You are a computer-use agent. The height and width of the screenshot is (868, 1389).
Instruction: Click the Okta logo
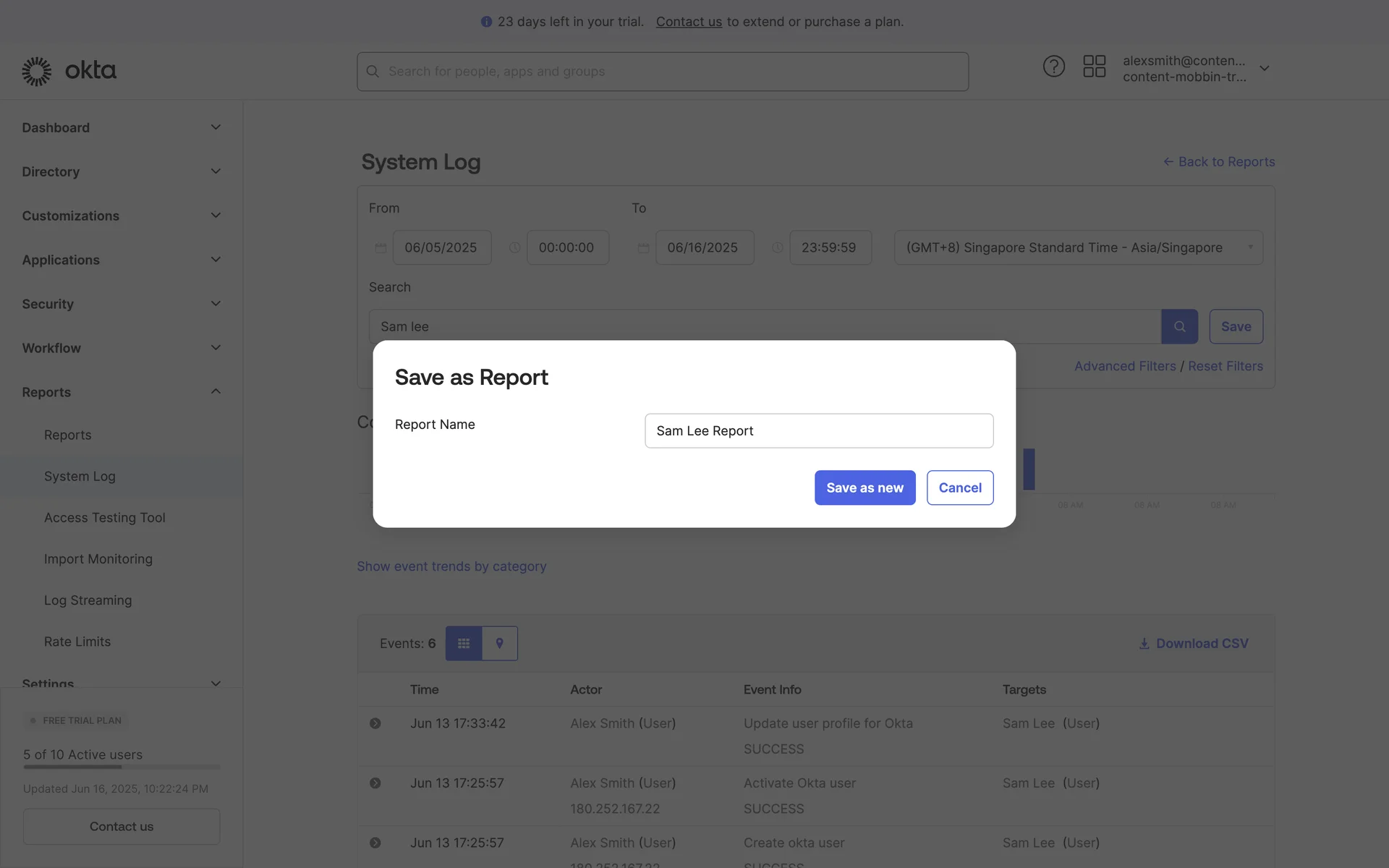pos(69,70)
